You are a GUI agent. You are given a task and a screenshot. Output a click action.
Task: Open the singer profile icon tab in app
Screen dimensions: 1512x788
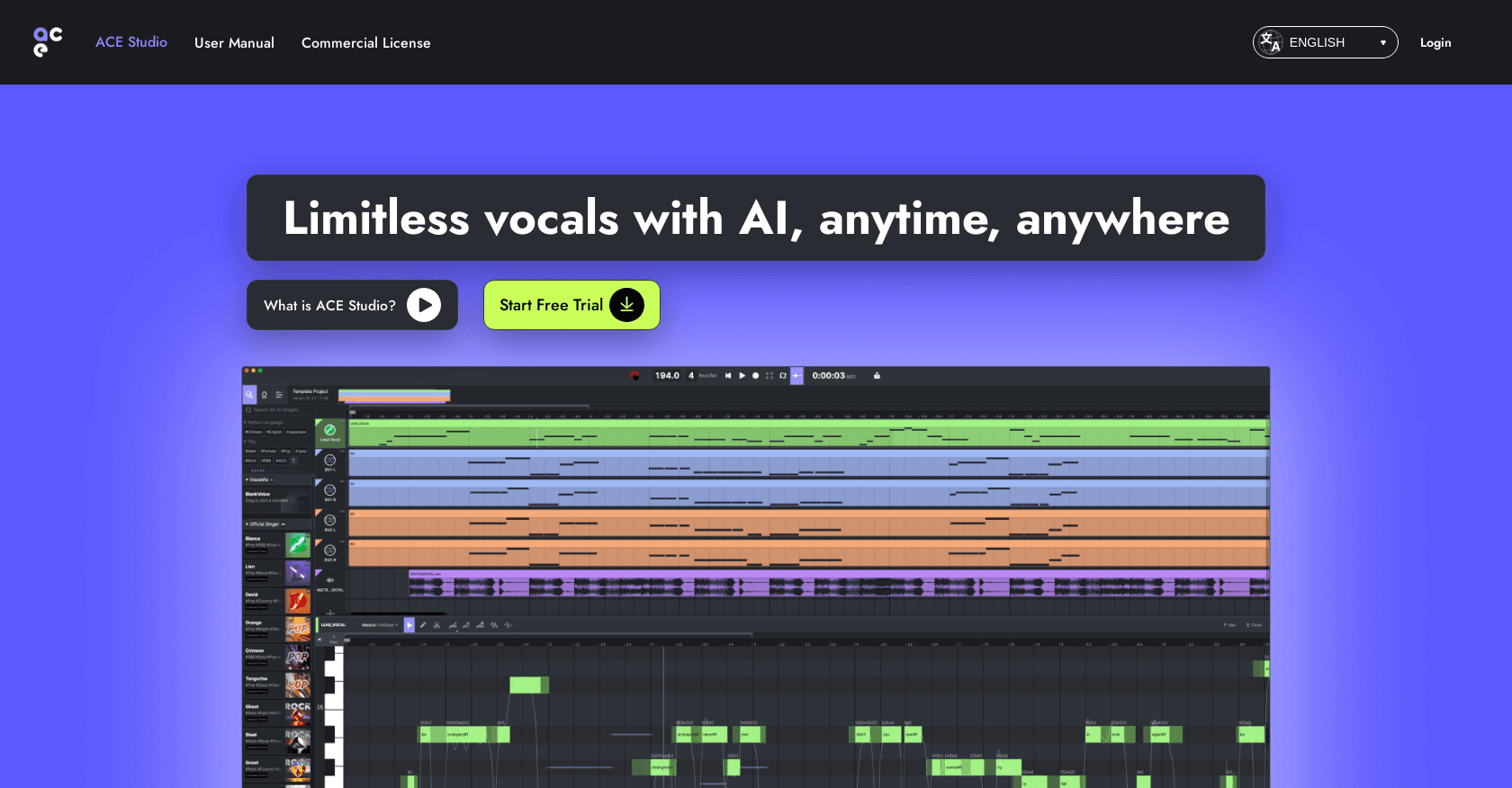[x=264, y=394]
